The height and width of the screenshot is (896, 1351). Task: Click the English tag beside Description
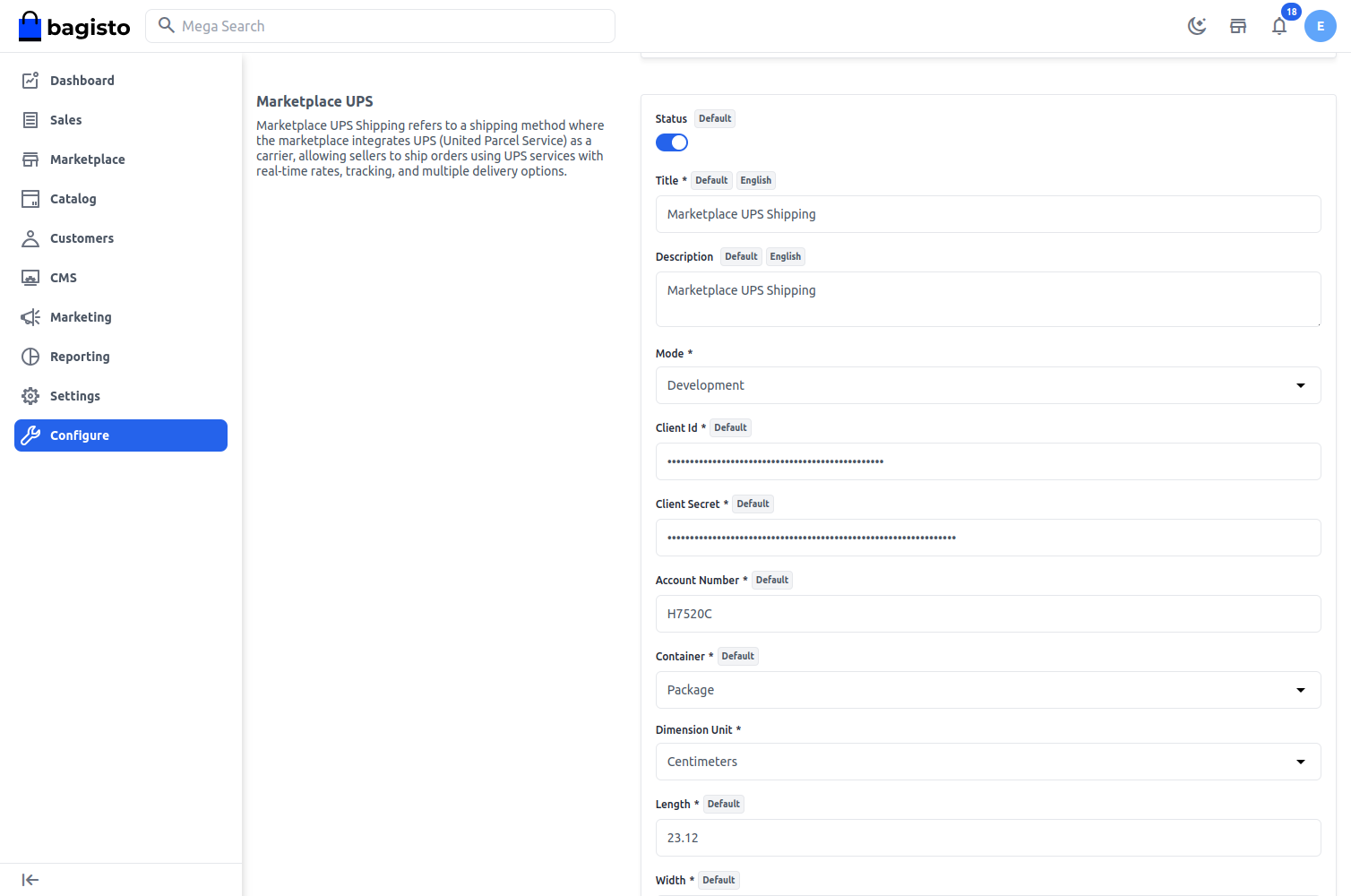tap(786, 256)
